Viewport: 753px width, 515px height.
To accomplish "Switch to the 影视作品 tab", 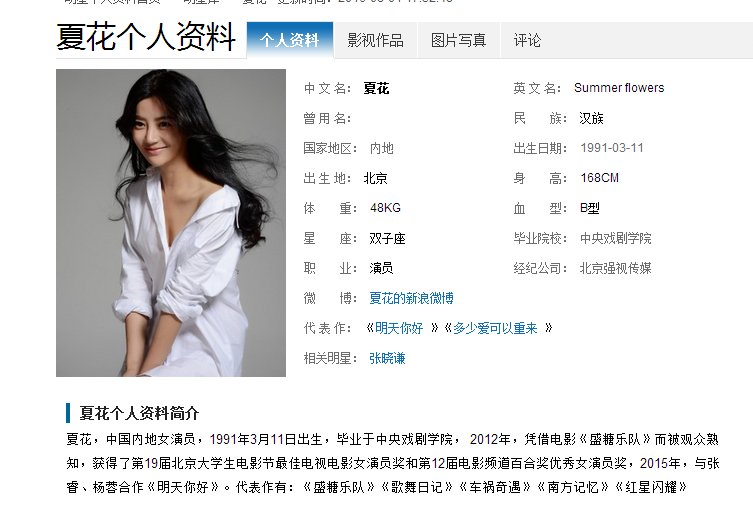I will coord(376,40).
